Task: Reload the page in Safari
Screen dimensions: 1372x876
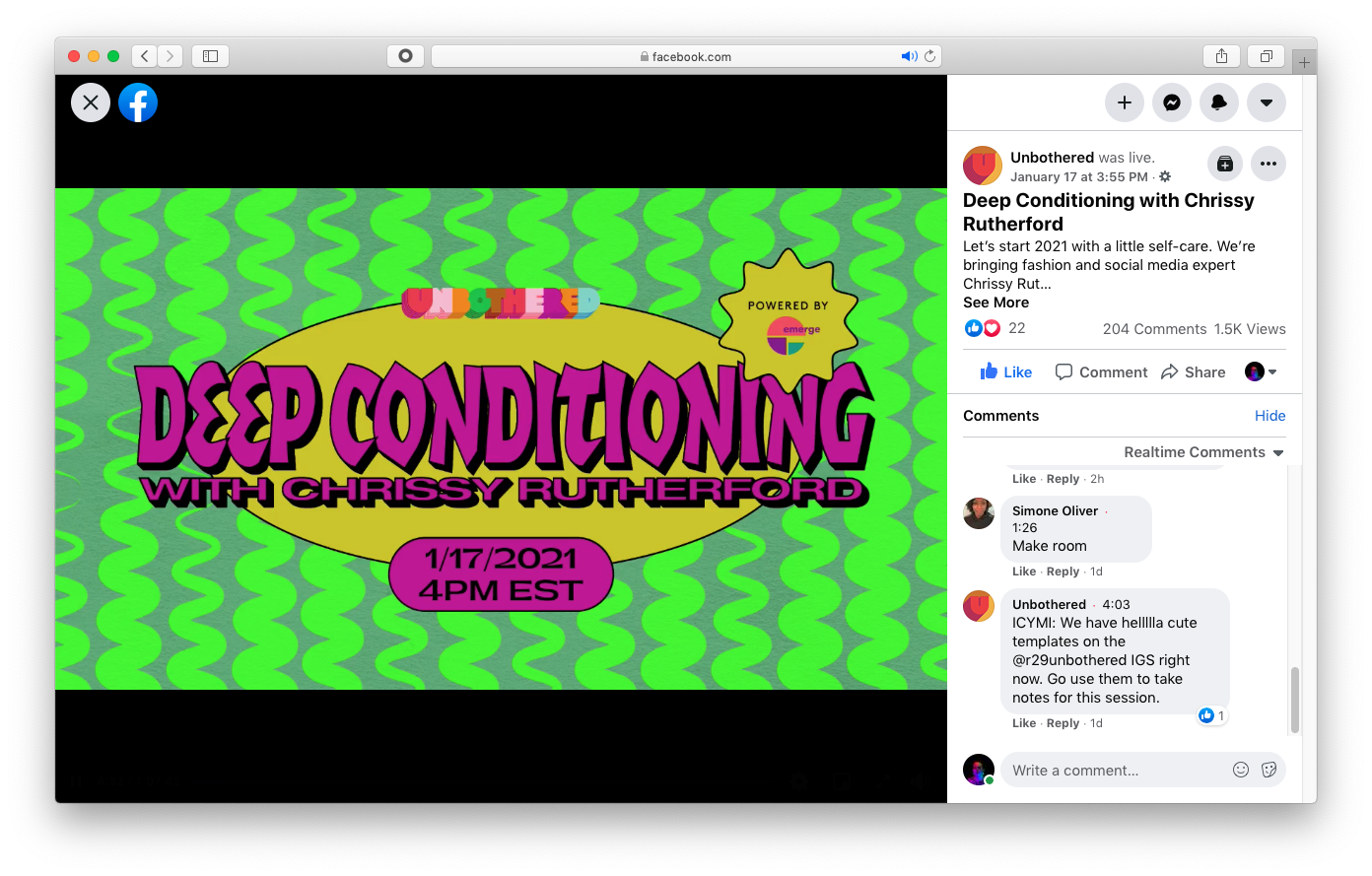Action: click(929, 56)
